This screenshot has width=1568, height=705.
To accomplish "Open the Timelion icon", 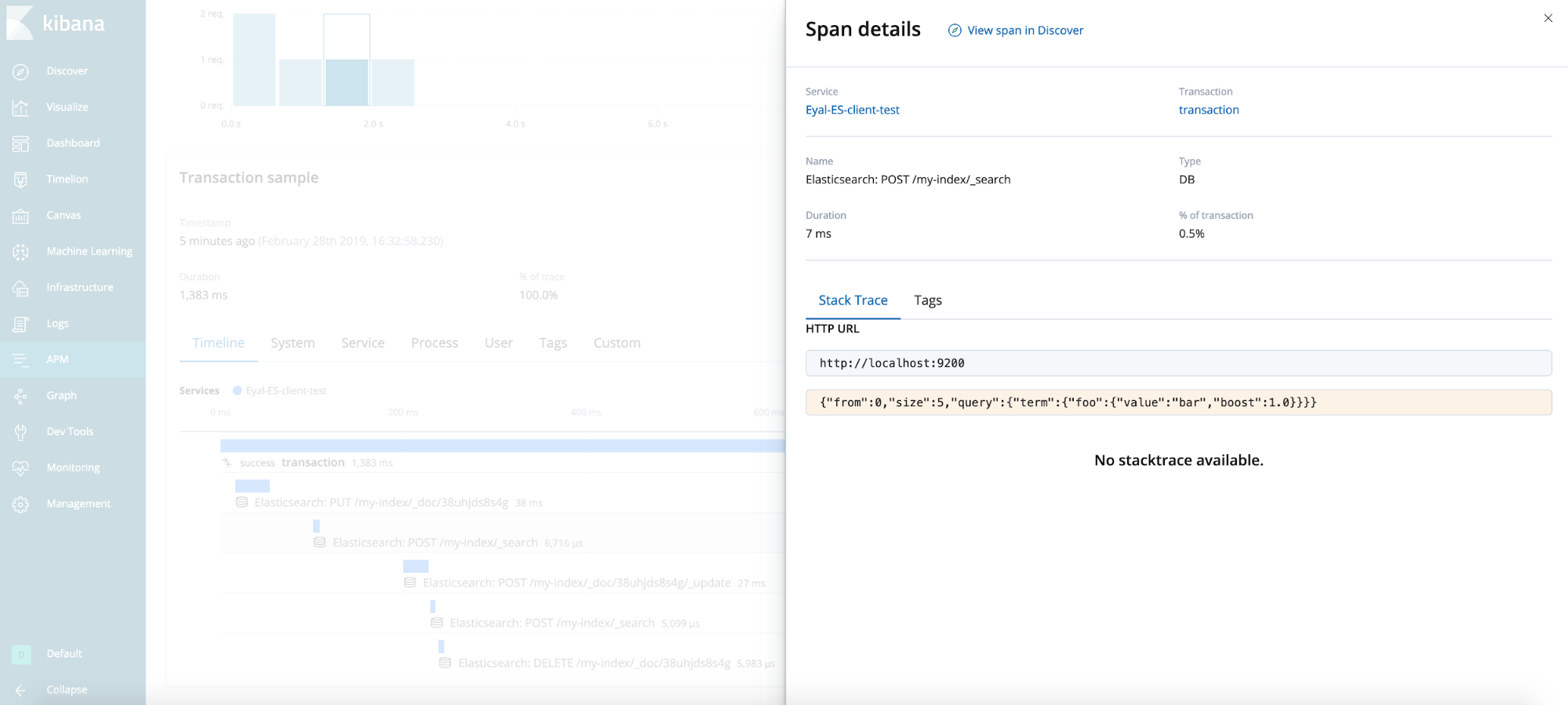I will tap(21, 180).
